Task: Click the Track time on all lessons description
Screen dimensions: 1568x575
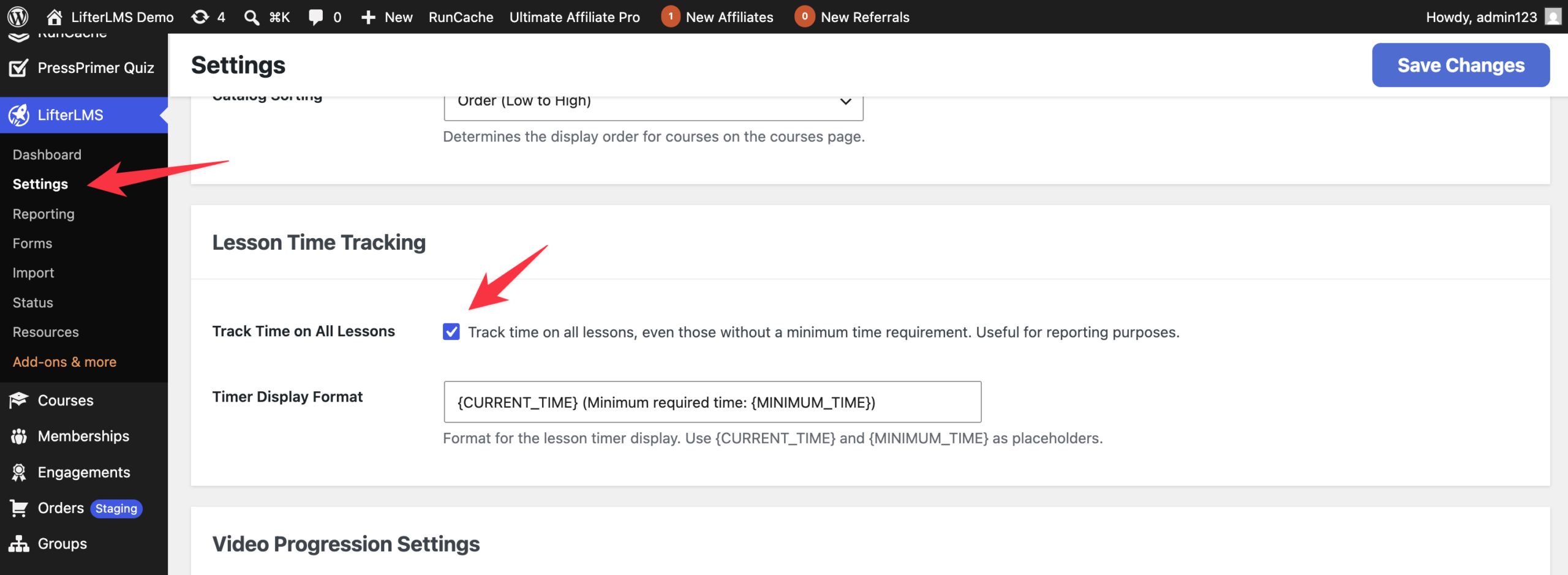Action: tap(823, 332)
